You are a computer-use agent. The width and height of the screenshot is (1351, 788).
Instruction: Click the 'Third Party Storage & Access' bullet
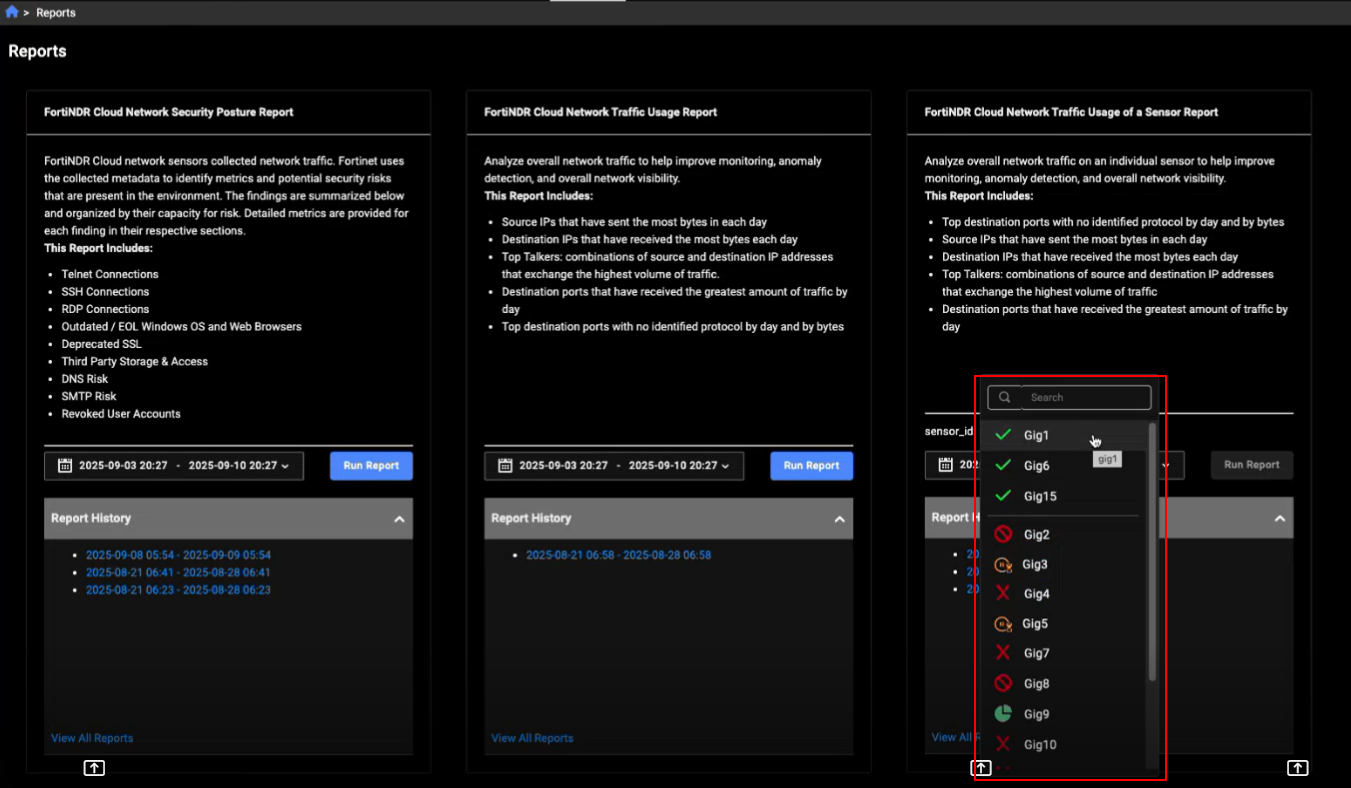[x=135, y=362]
